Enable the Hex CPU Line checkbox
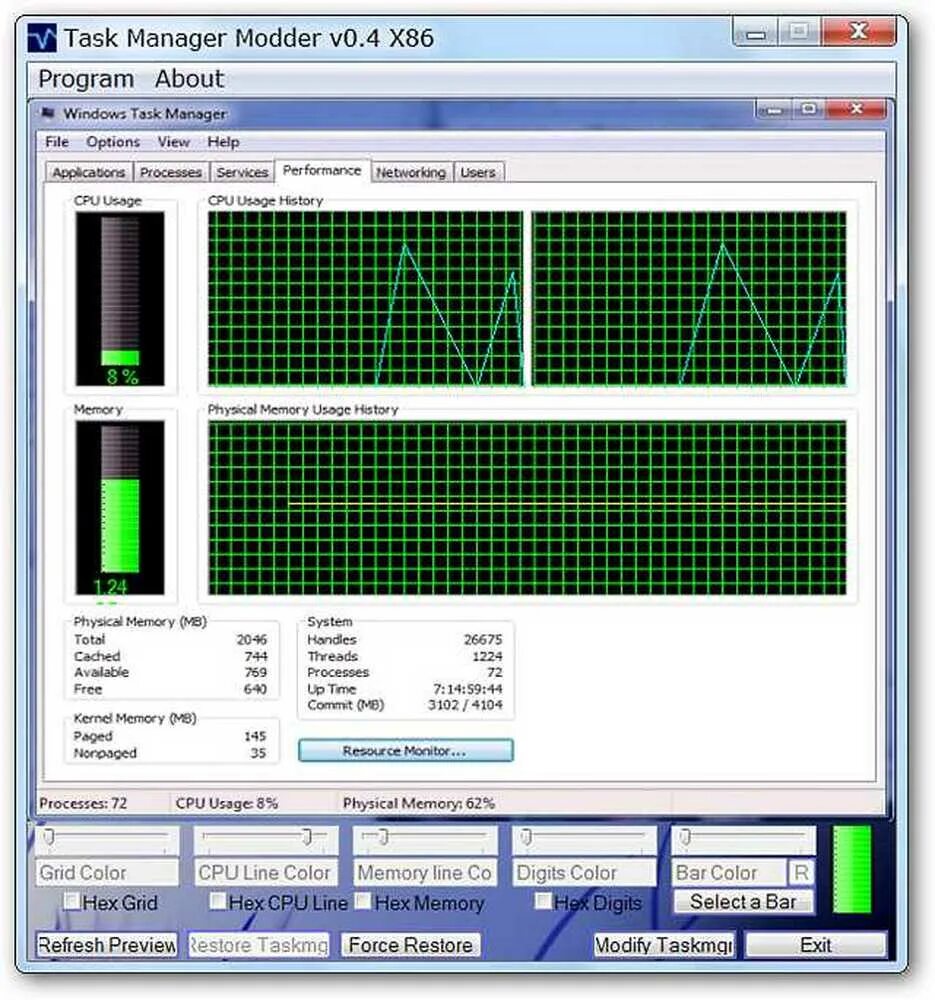 tap(218, 901)
